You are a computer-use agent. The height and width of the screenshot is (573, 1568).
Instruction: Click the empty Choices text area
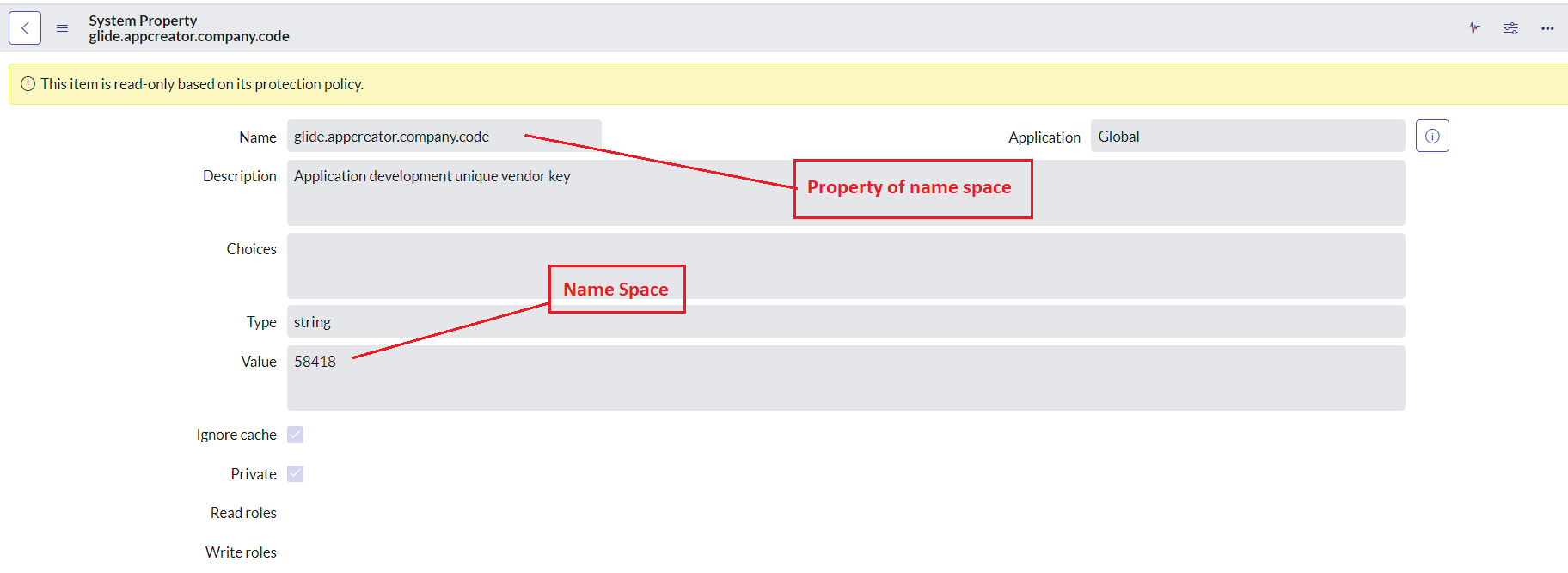[846, 265]
